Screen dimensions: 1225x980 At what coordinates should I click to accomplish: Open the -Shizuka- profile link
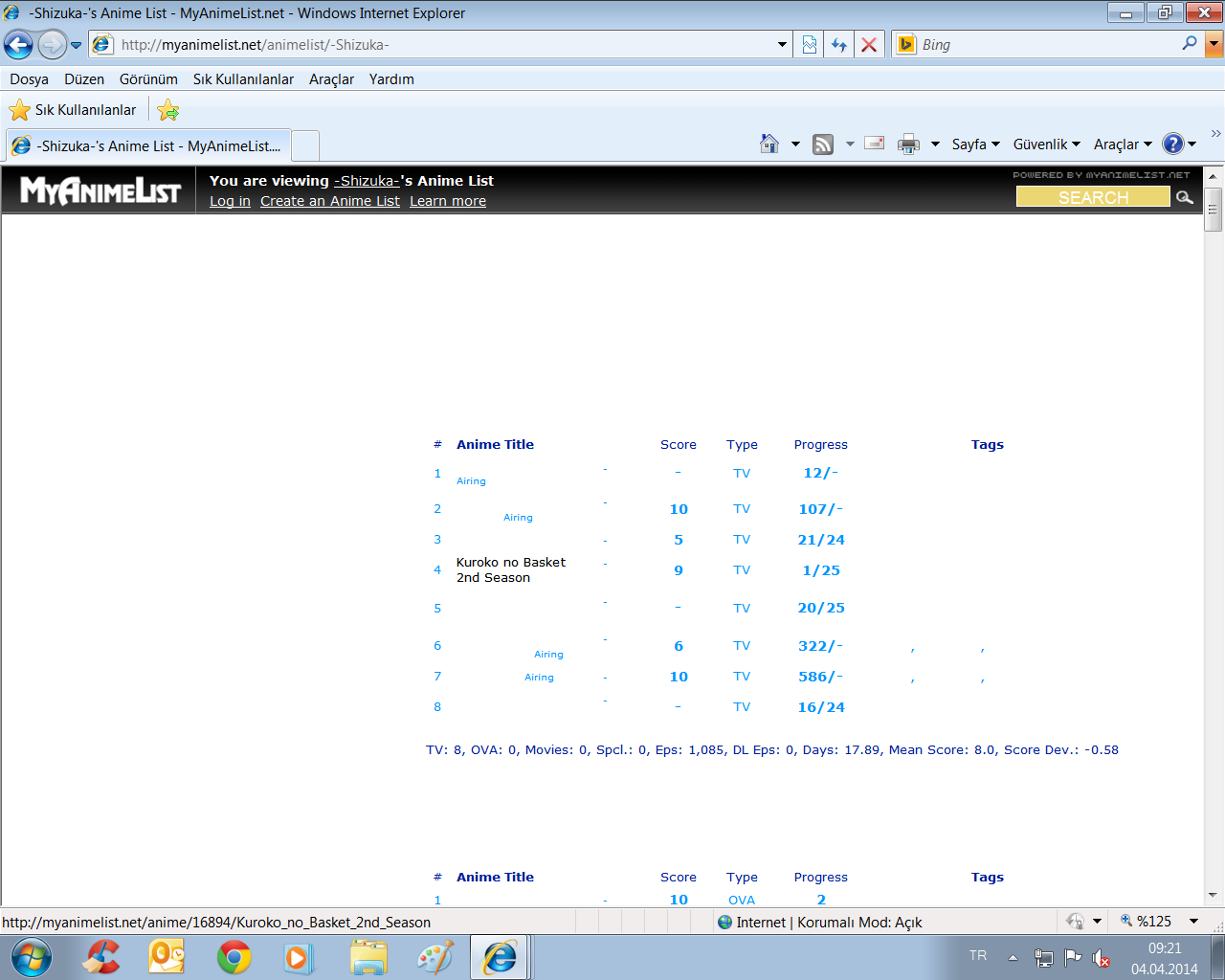pyautogui.click(x=367, y=181)
